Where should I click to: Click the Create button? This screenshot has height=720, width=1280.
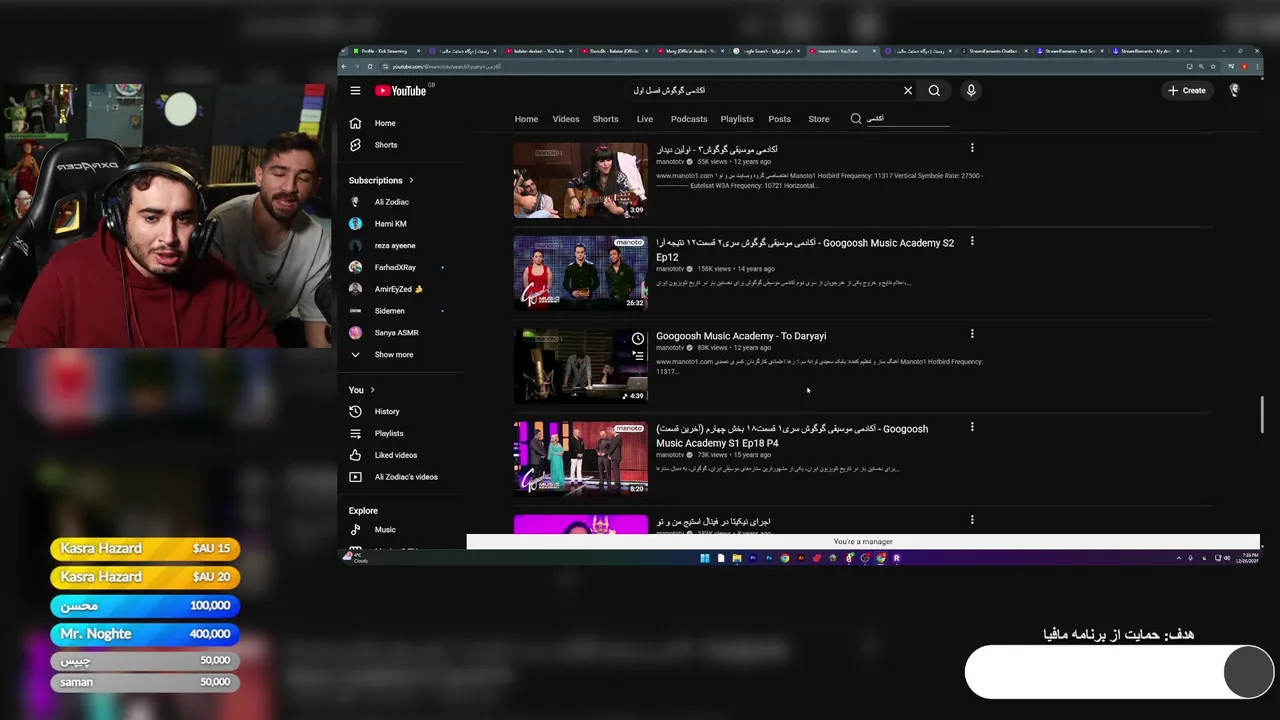(x=1187, y=90)
